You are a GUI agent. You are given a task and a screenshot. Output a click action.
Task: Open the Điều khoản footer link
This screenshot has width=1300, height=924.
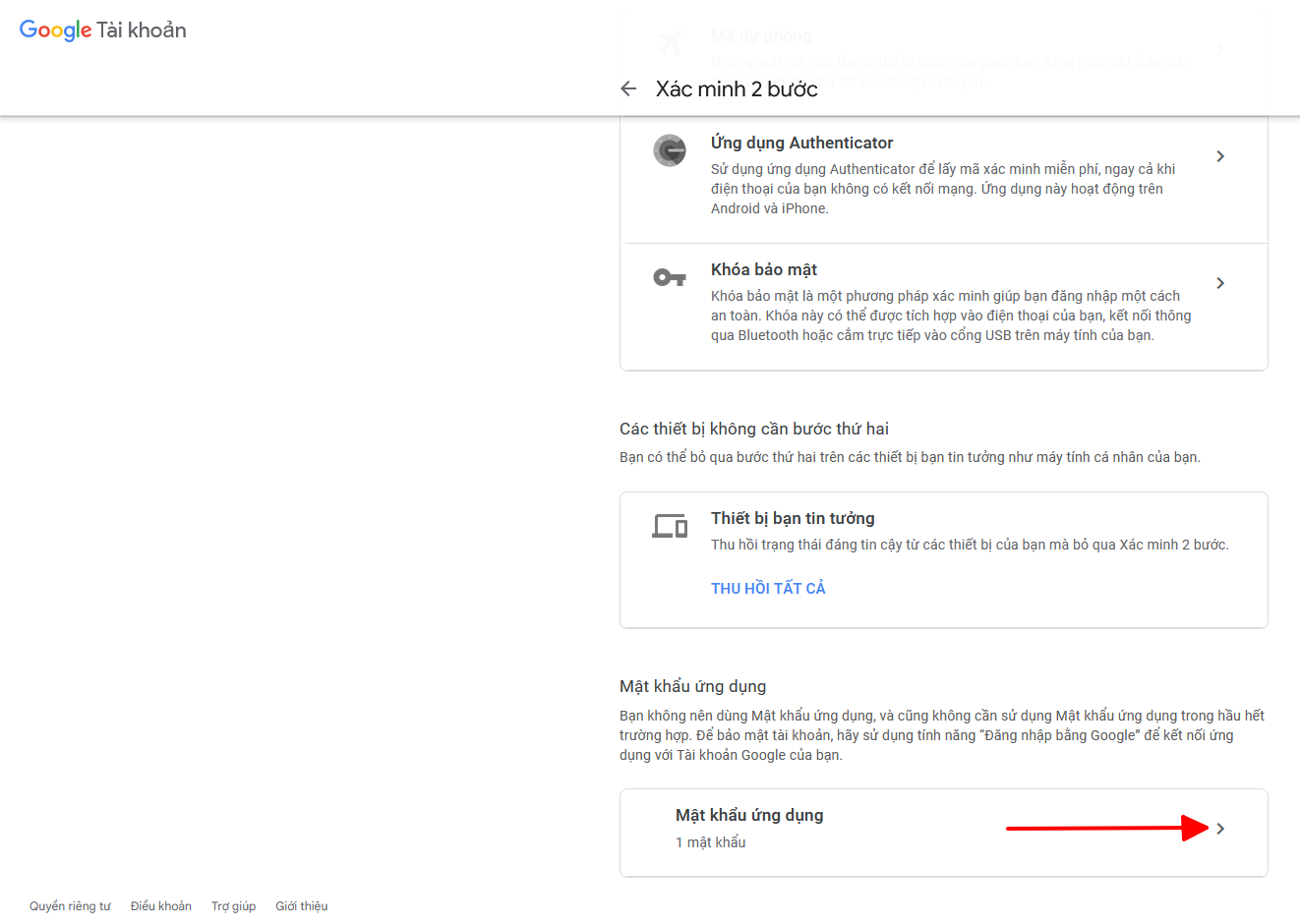coord(161,906)
